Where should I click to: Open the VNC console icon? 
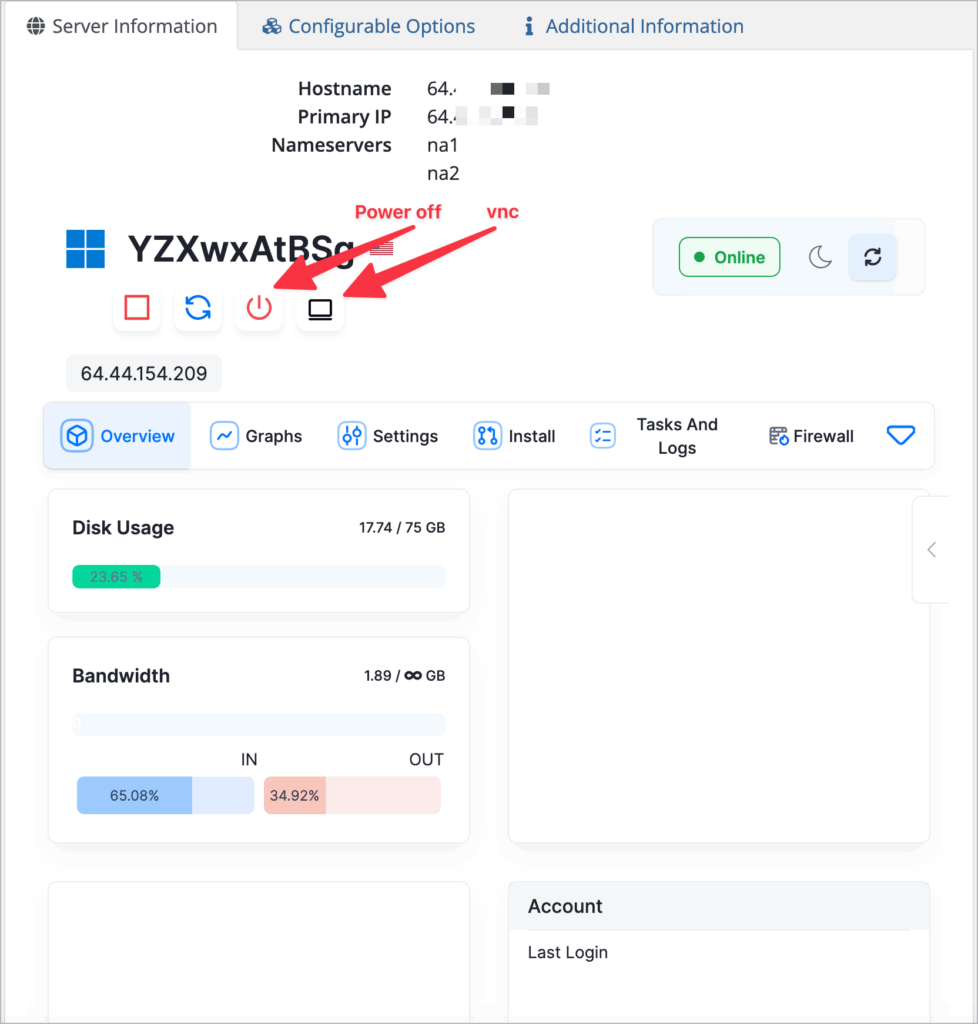coord(320,310)
